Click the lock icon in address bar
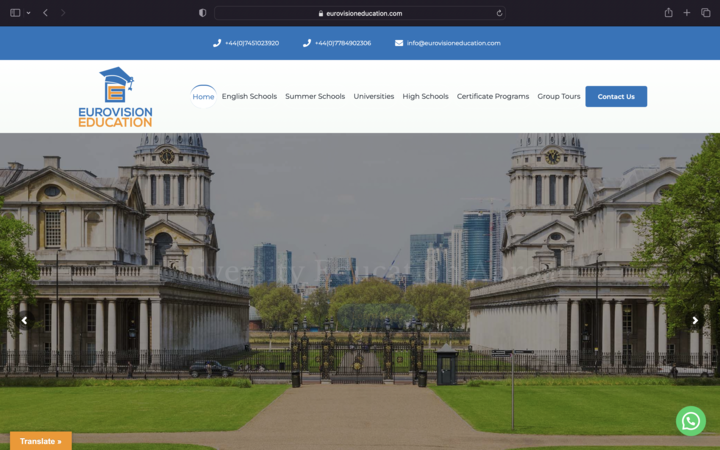The image size is (720, 450). [x=321, y=13]
